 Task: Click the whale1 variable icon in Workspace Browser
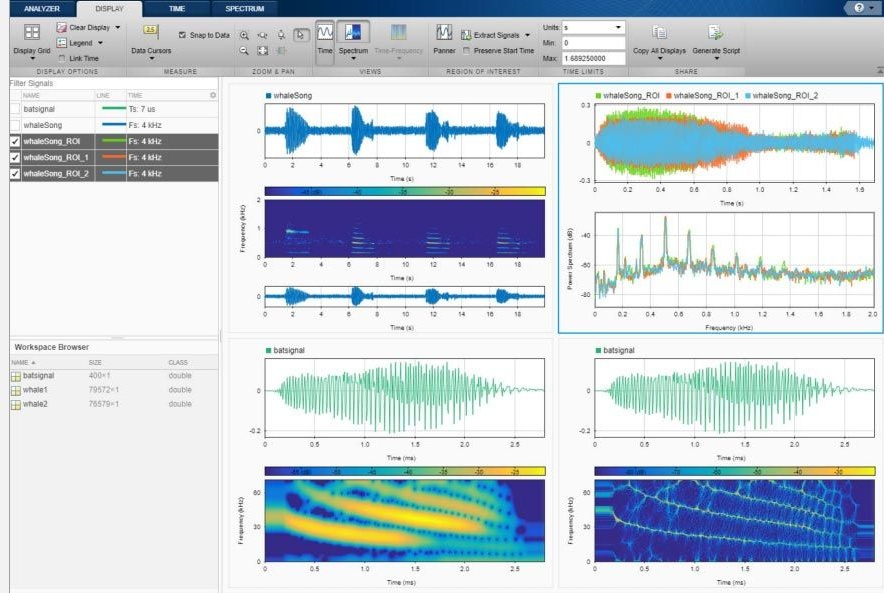click(16, 390)
